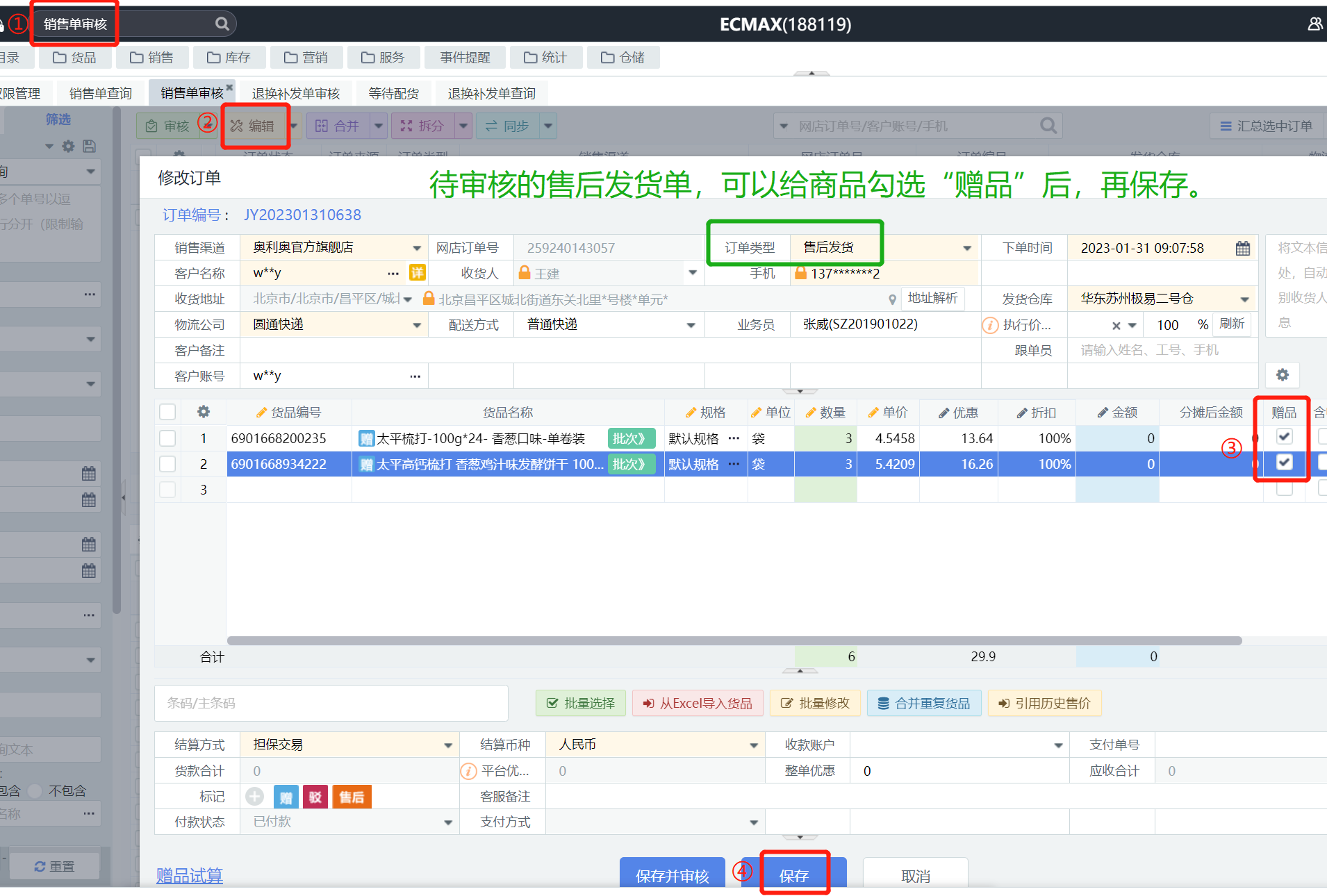Click the gear icon beside the order form

coord(1283,375)
